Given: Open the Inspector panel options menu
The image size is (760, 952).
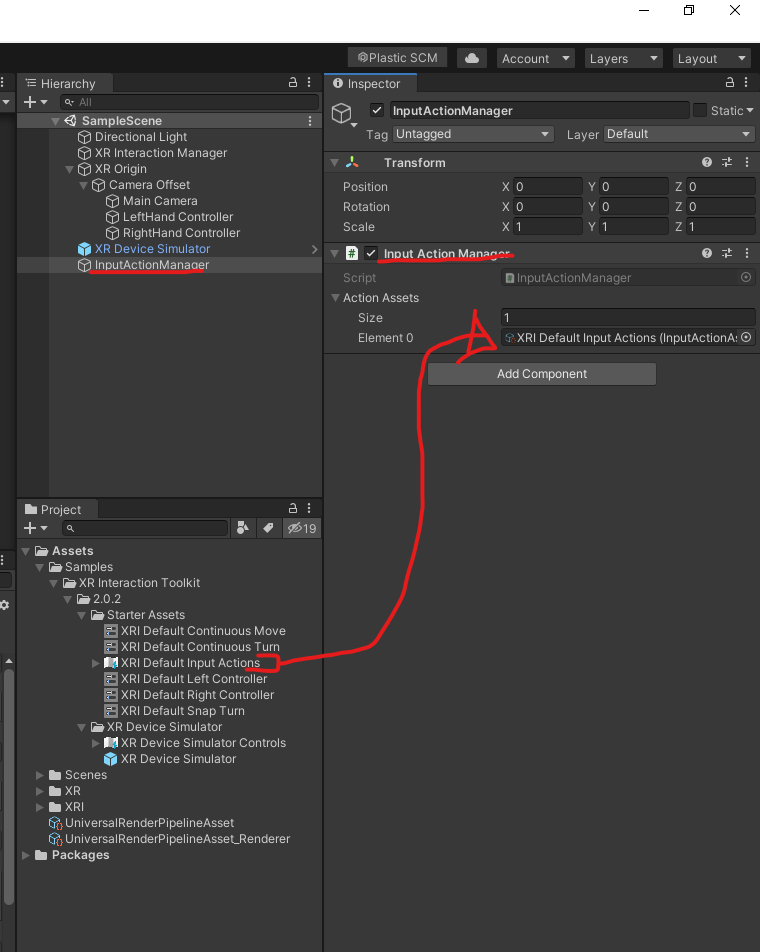Looking at the screenshot, I should pyautogui.click(x=746, y=83).
